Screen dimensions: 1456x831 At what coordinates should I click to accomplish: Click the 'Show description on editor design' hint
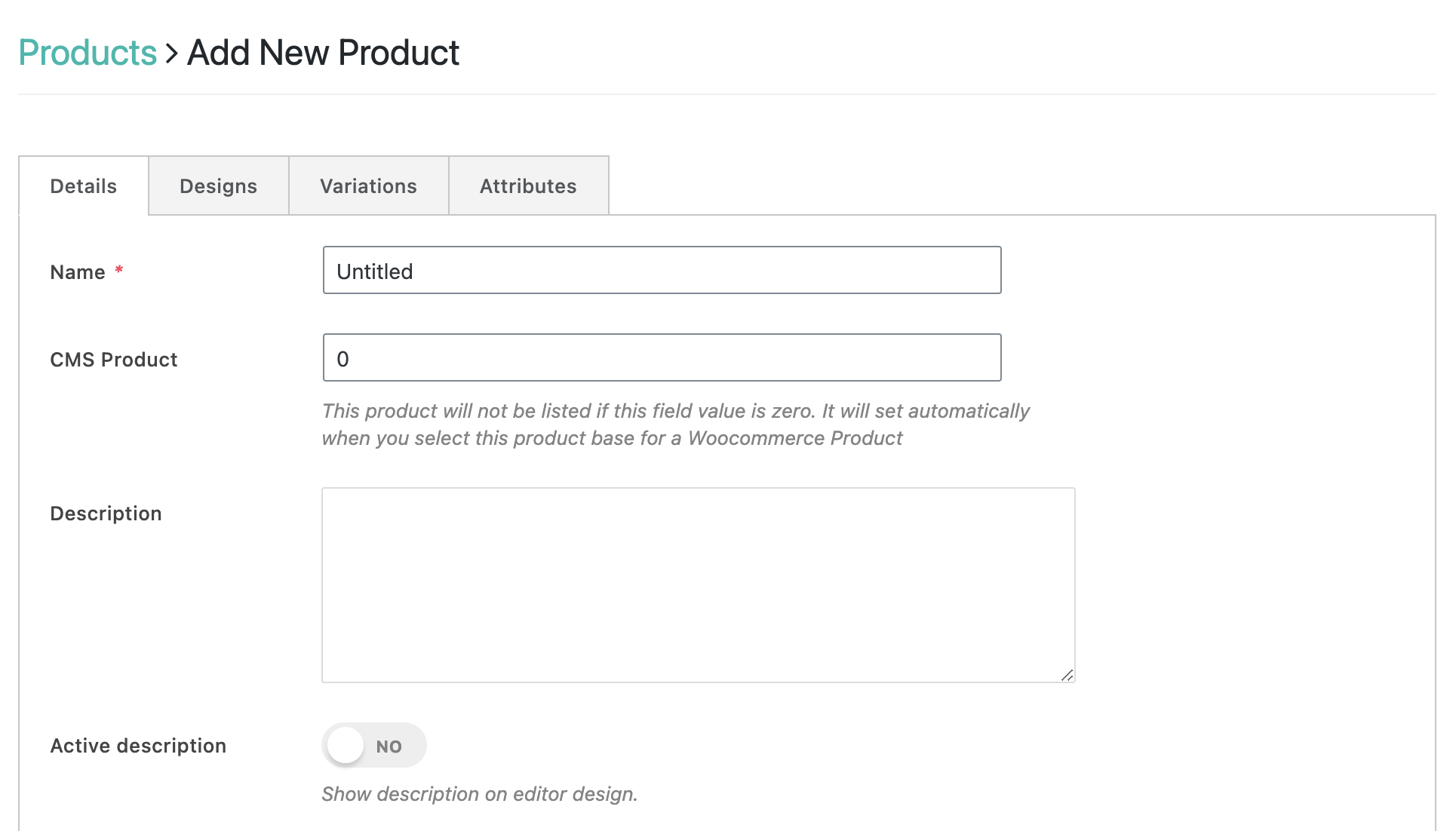click(x=479, y=794)
